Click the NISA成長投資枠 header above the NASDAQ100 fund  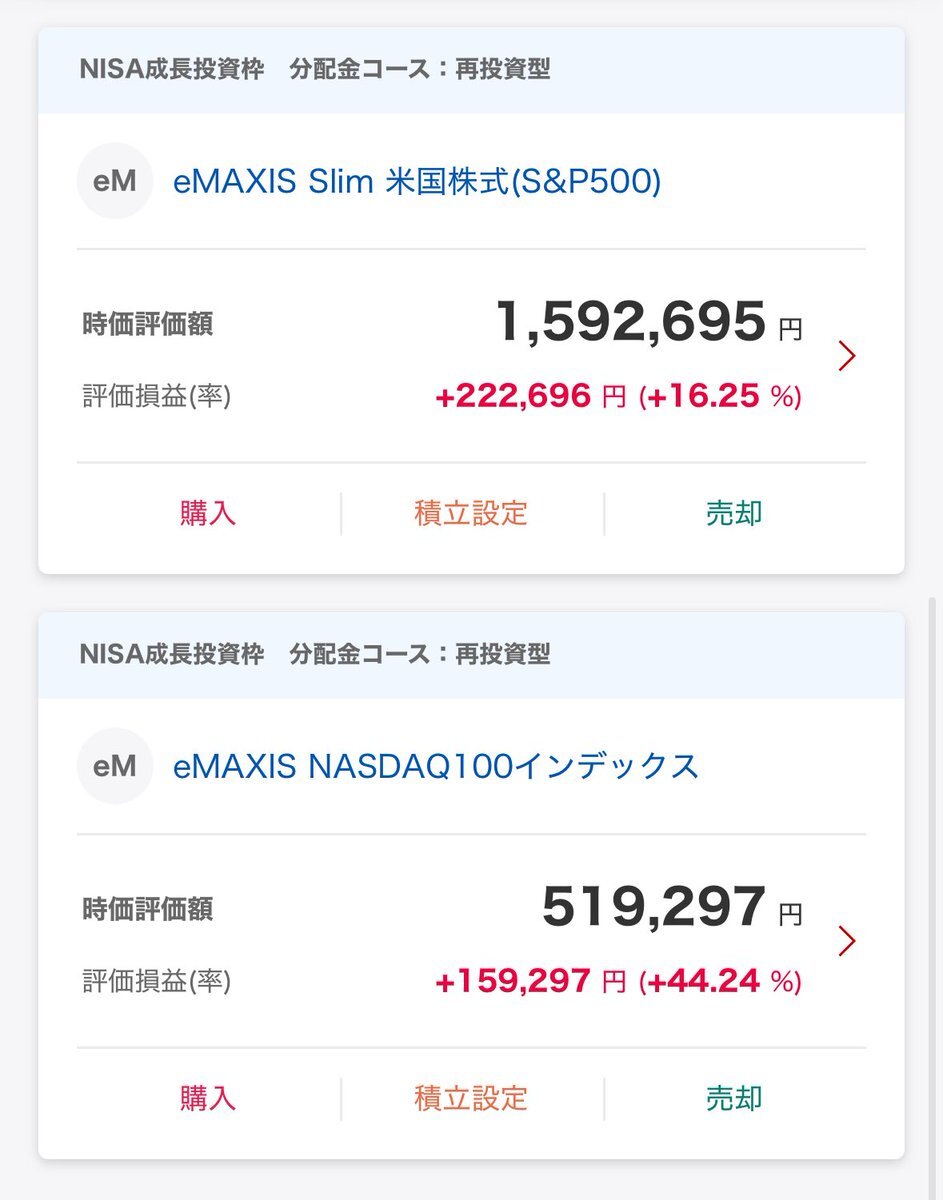[172, 655]
